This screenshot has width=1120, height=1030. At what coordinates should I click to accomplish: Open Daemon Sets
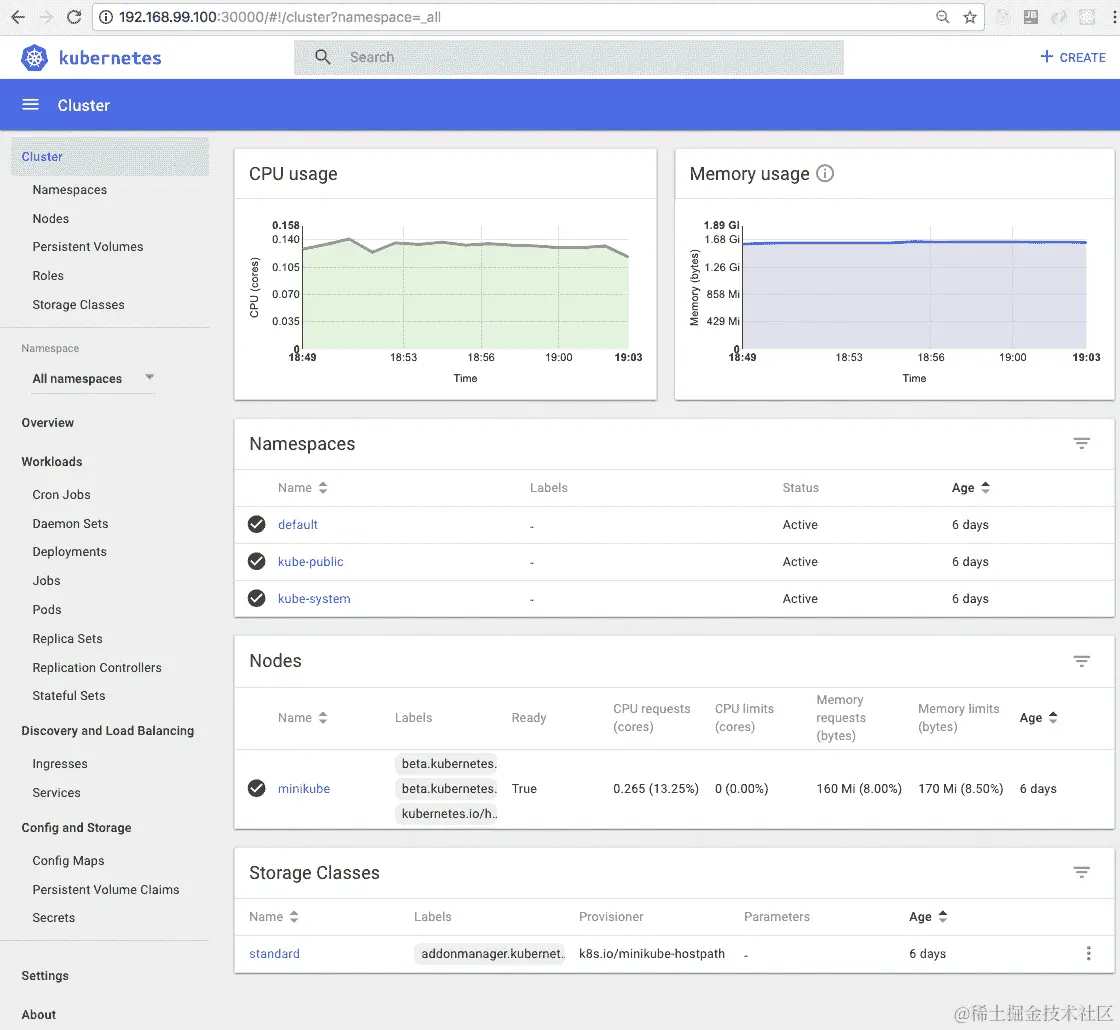[70, 524]
